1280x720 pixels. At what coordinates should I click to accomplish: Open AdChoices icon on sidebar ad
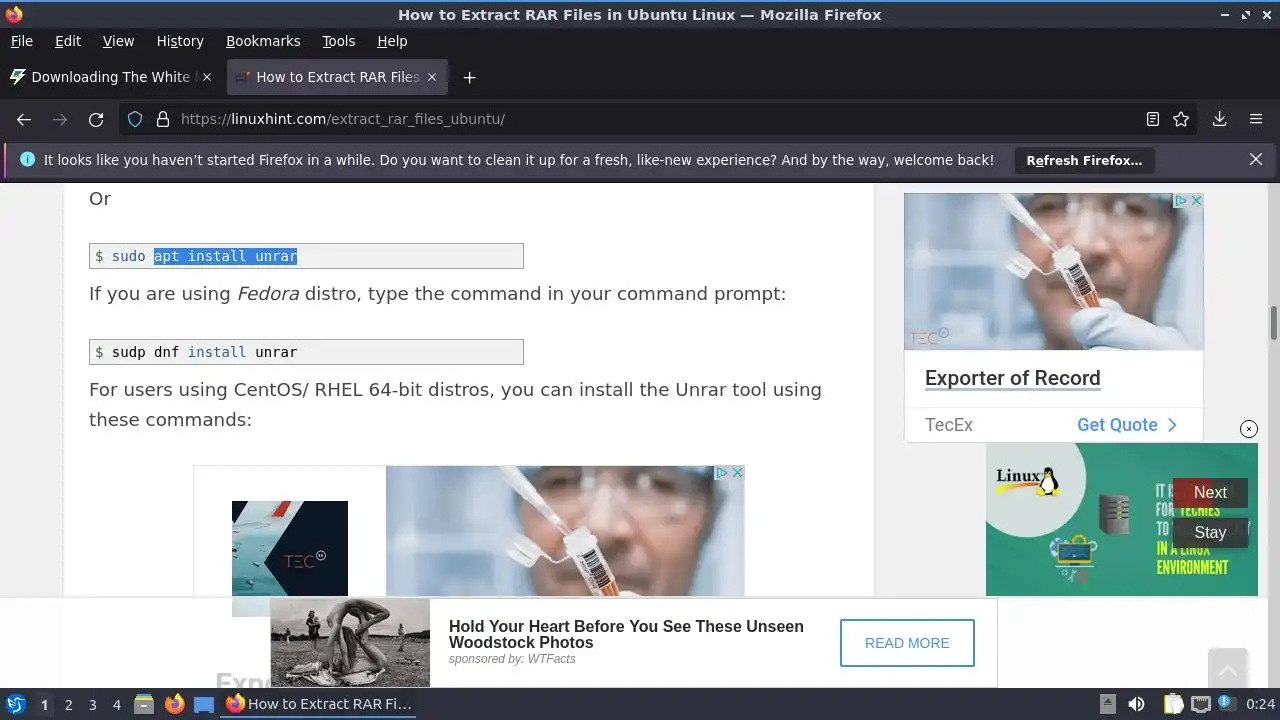[x=1181, y=201]
